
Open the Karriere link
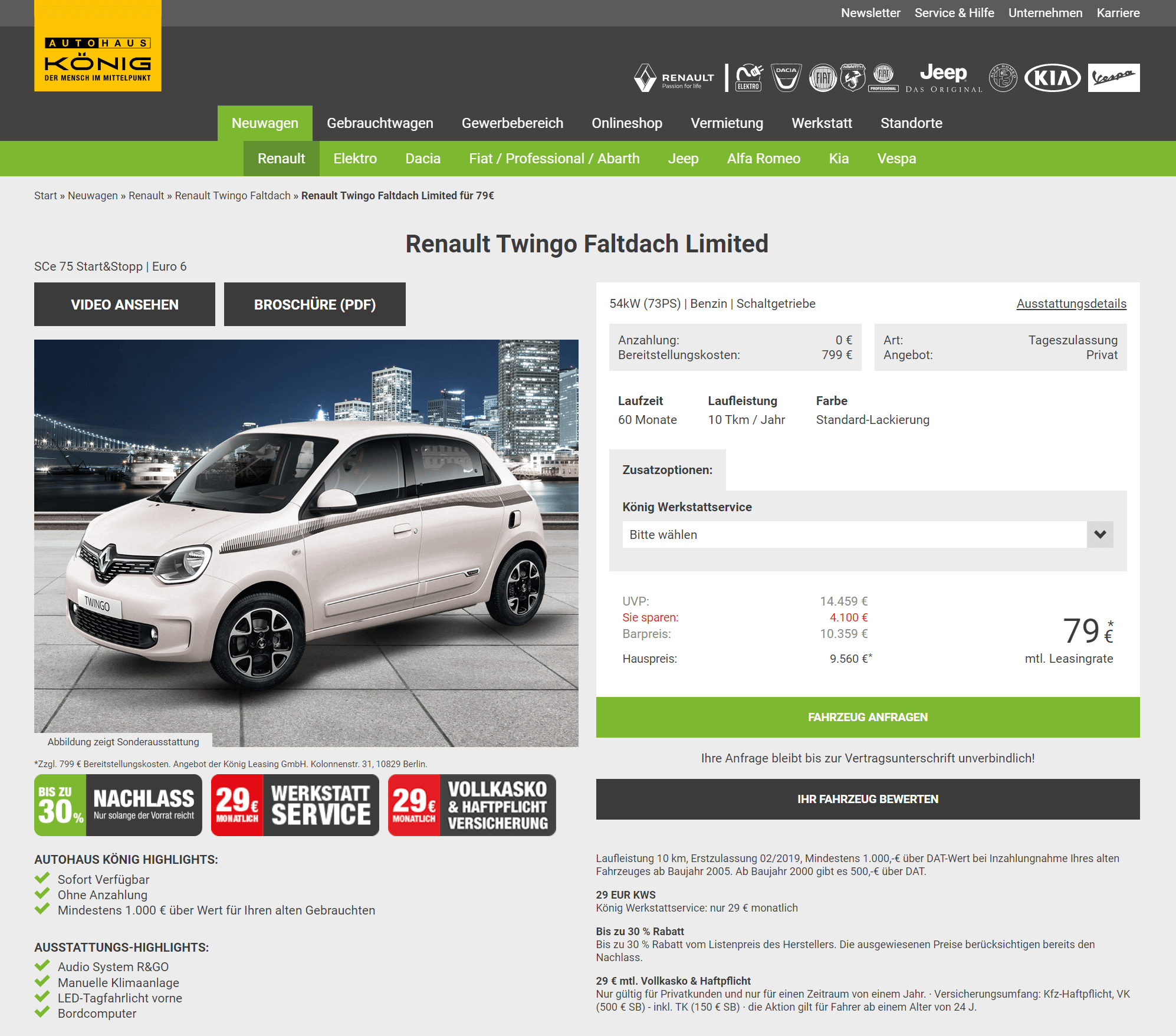pyautogui.click(x=1118, y=13)
